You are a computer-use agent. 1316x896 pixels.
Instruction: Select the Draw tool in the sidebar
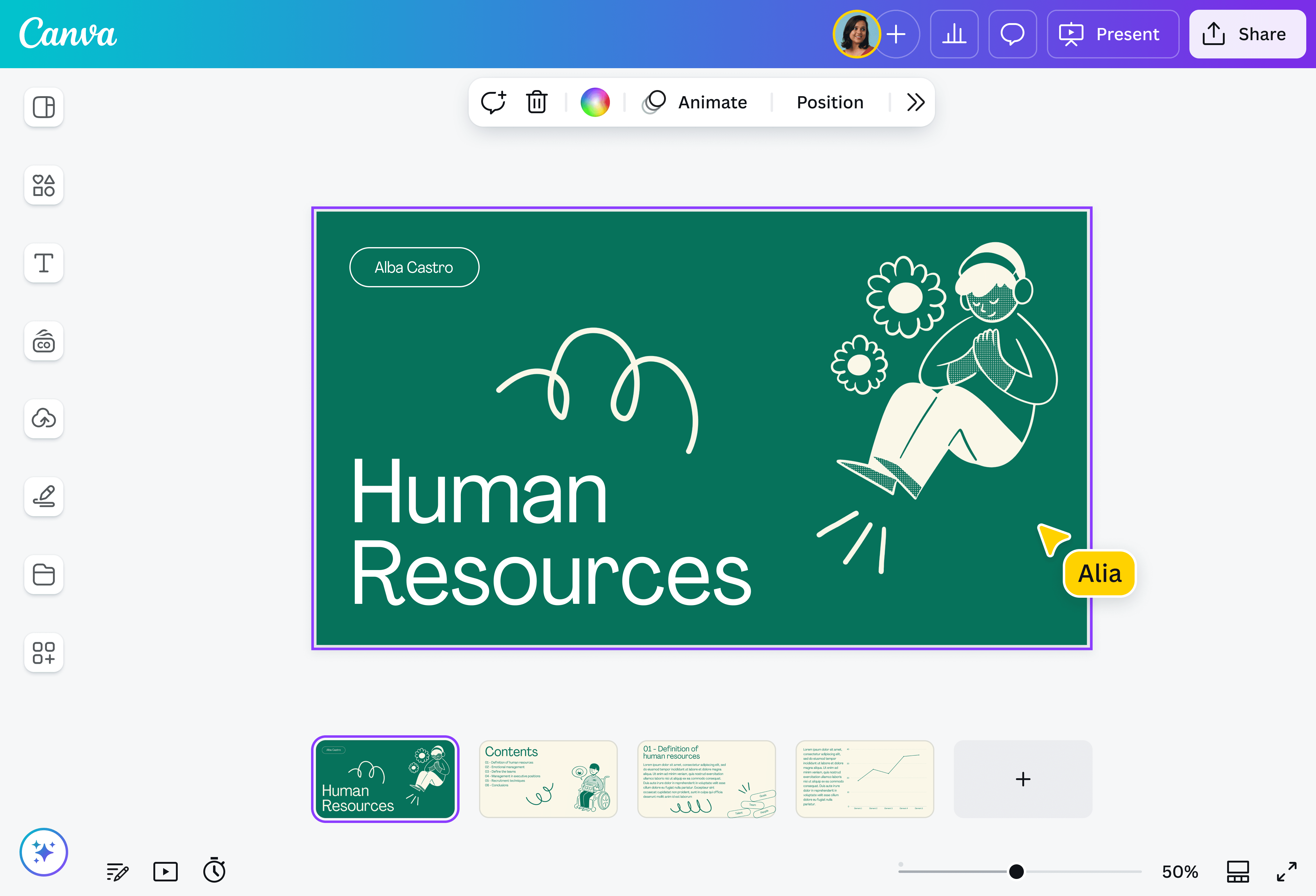44,497
